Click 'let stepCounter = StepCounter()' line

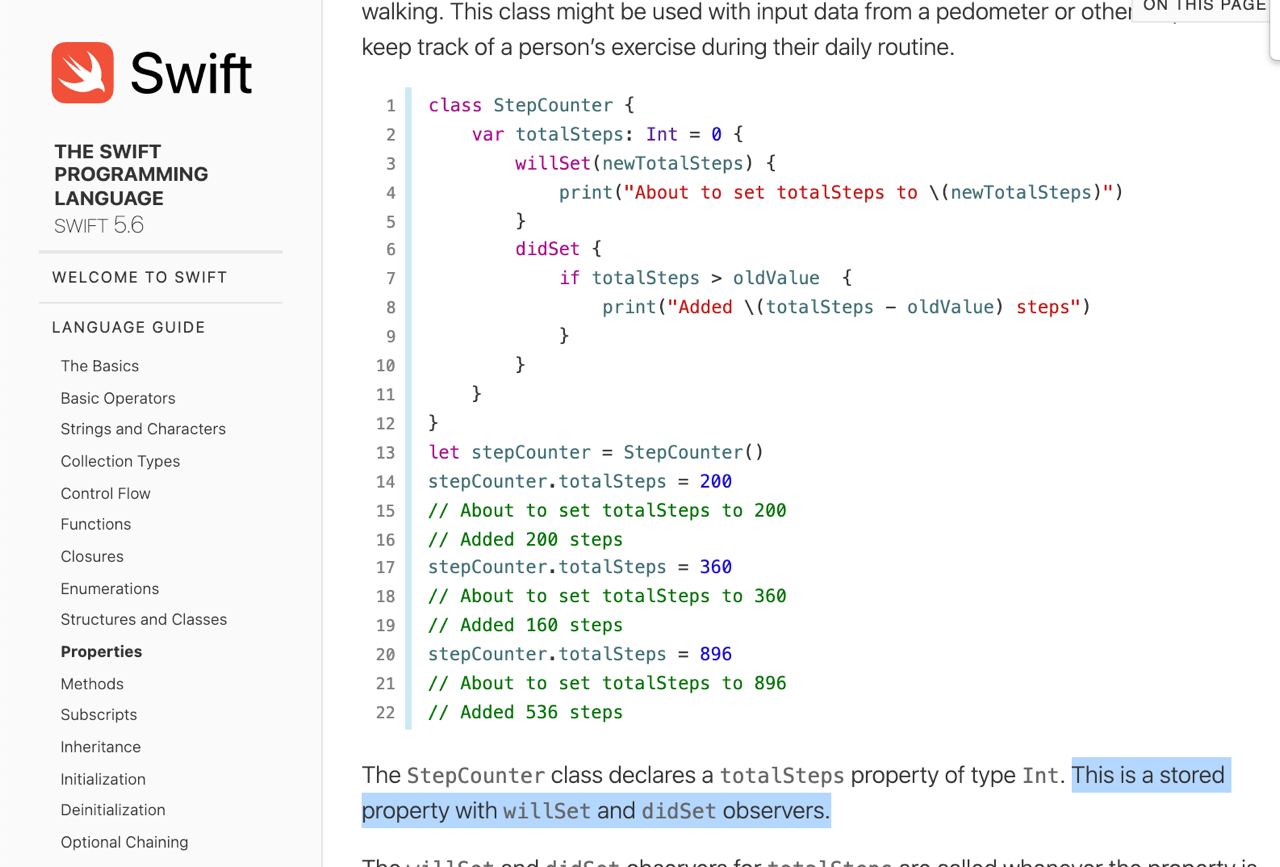(x=596, y=452)
